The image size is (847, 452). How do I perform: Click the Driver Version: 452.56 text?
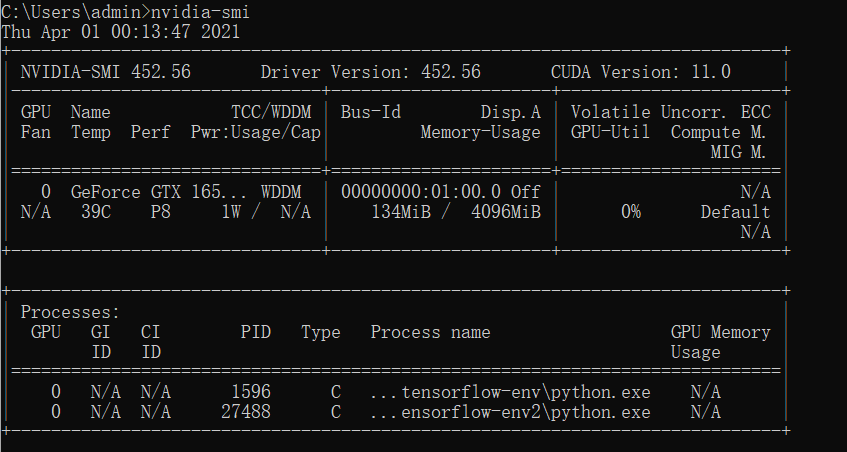point(371,72)
